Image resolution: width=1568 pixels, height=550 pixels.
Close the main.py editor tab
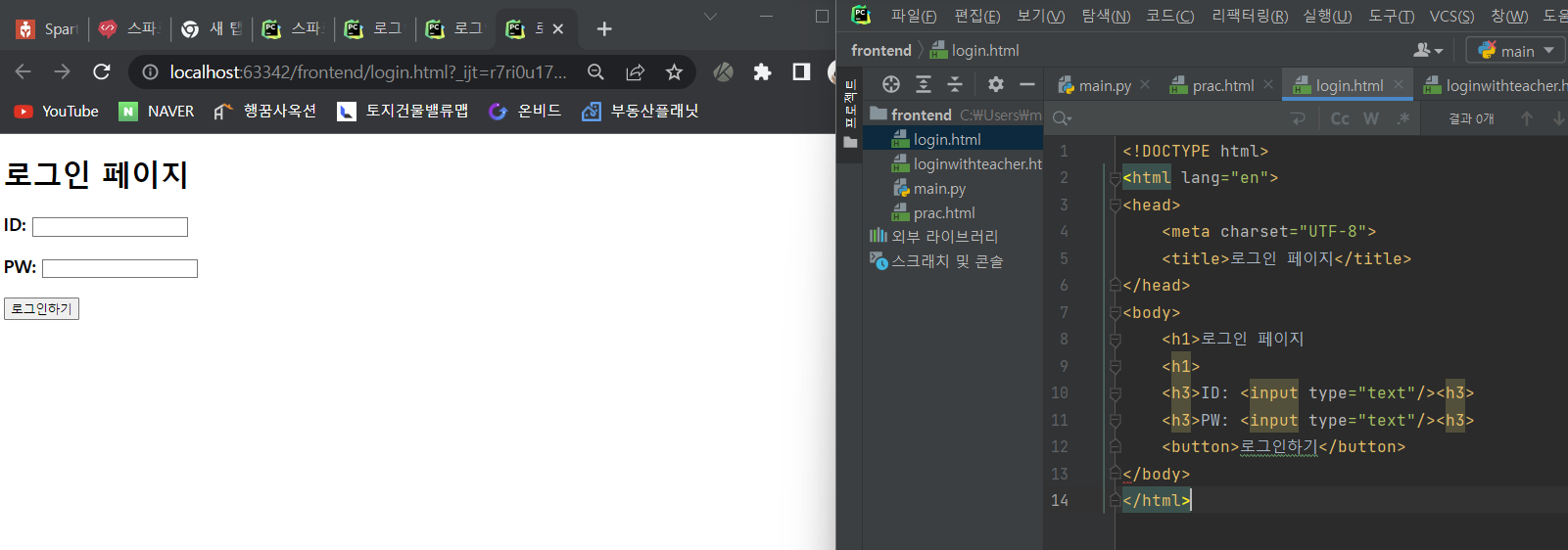[1145, 84]
